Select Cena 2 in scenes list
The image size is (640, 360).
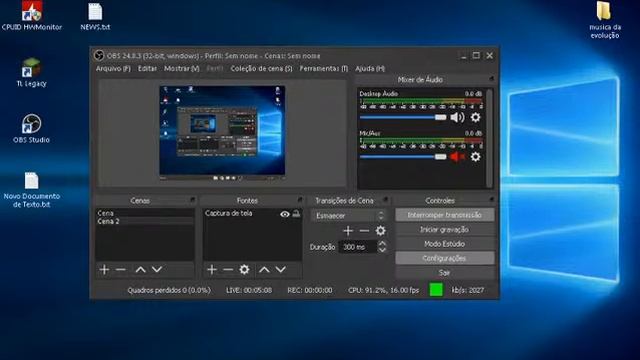pos(145,221)
